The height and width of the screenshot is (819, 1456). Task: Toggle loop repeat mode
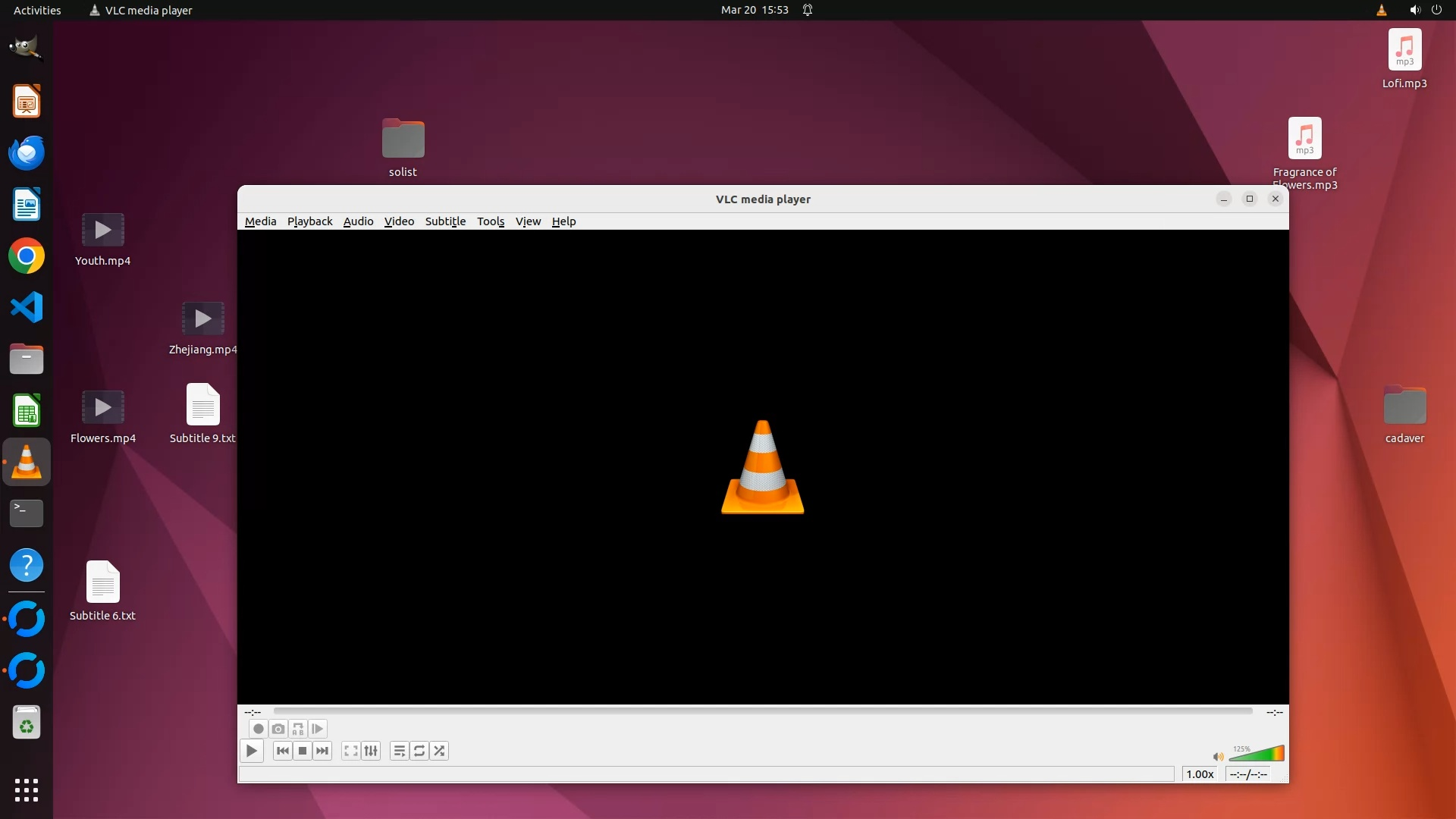[x=419, y=751]
